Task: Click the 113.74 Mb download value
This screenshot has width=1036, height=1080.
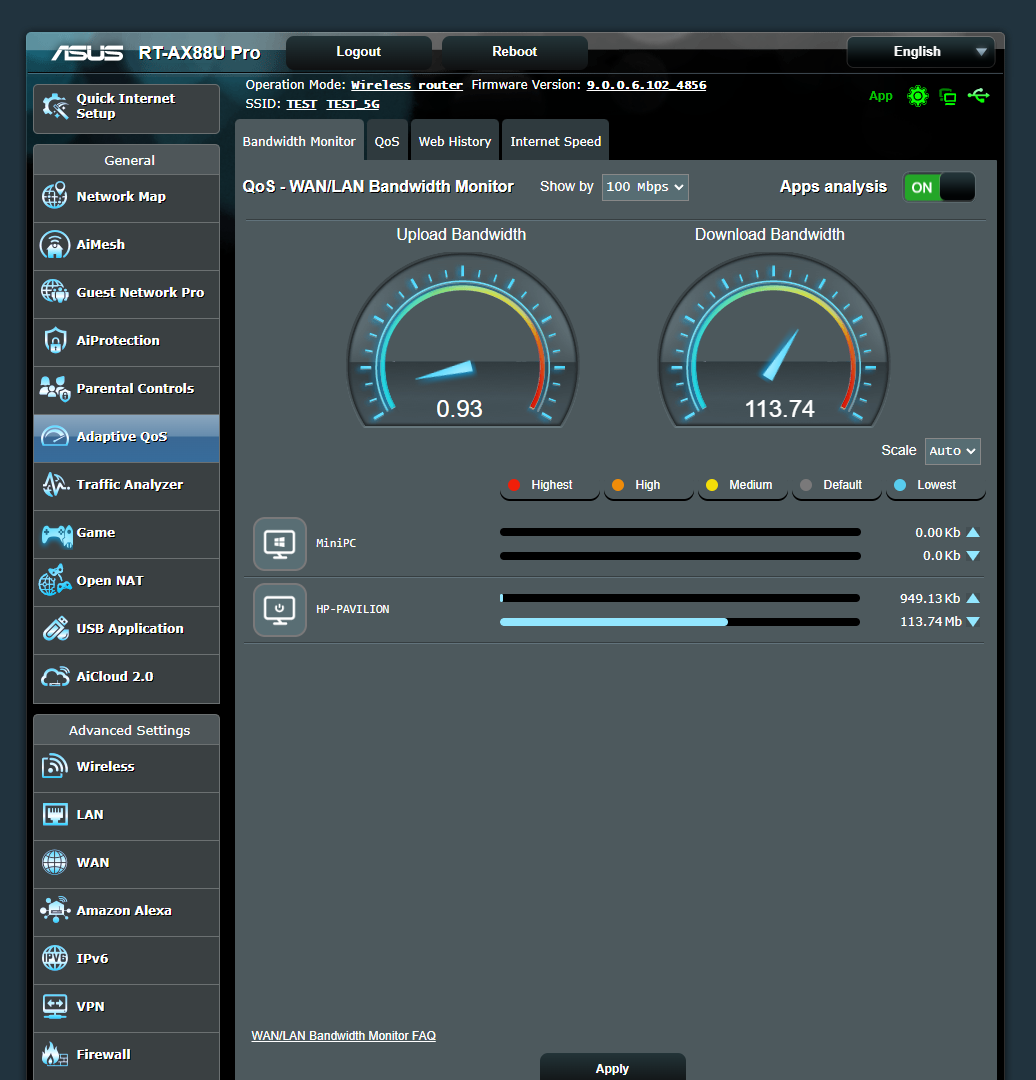Action: click(931, 622)
